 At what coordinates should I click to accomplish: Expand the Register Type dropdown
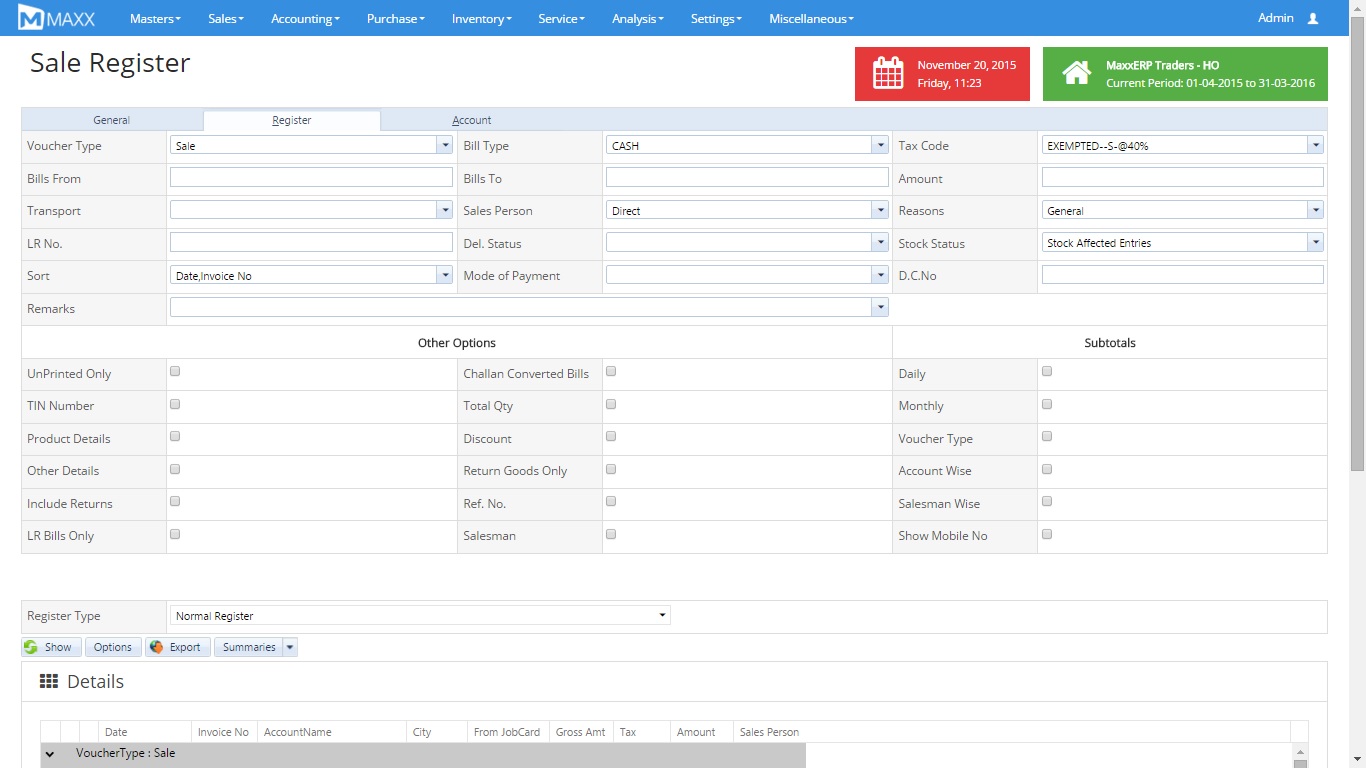click(420, 616)
